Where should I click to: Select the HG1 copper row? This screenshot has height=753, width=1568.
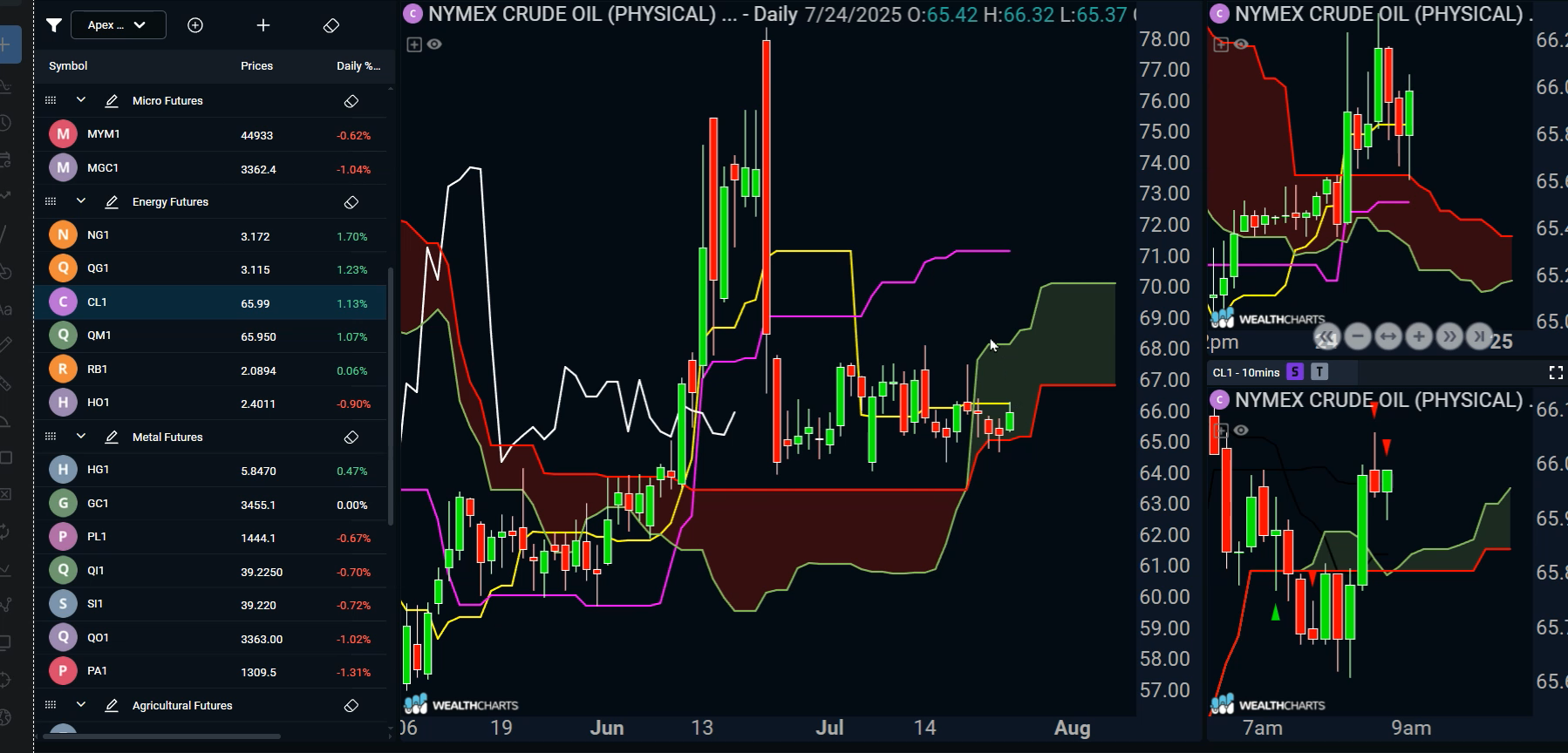(211, 470)
